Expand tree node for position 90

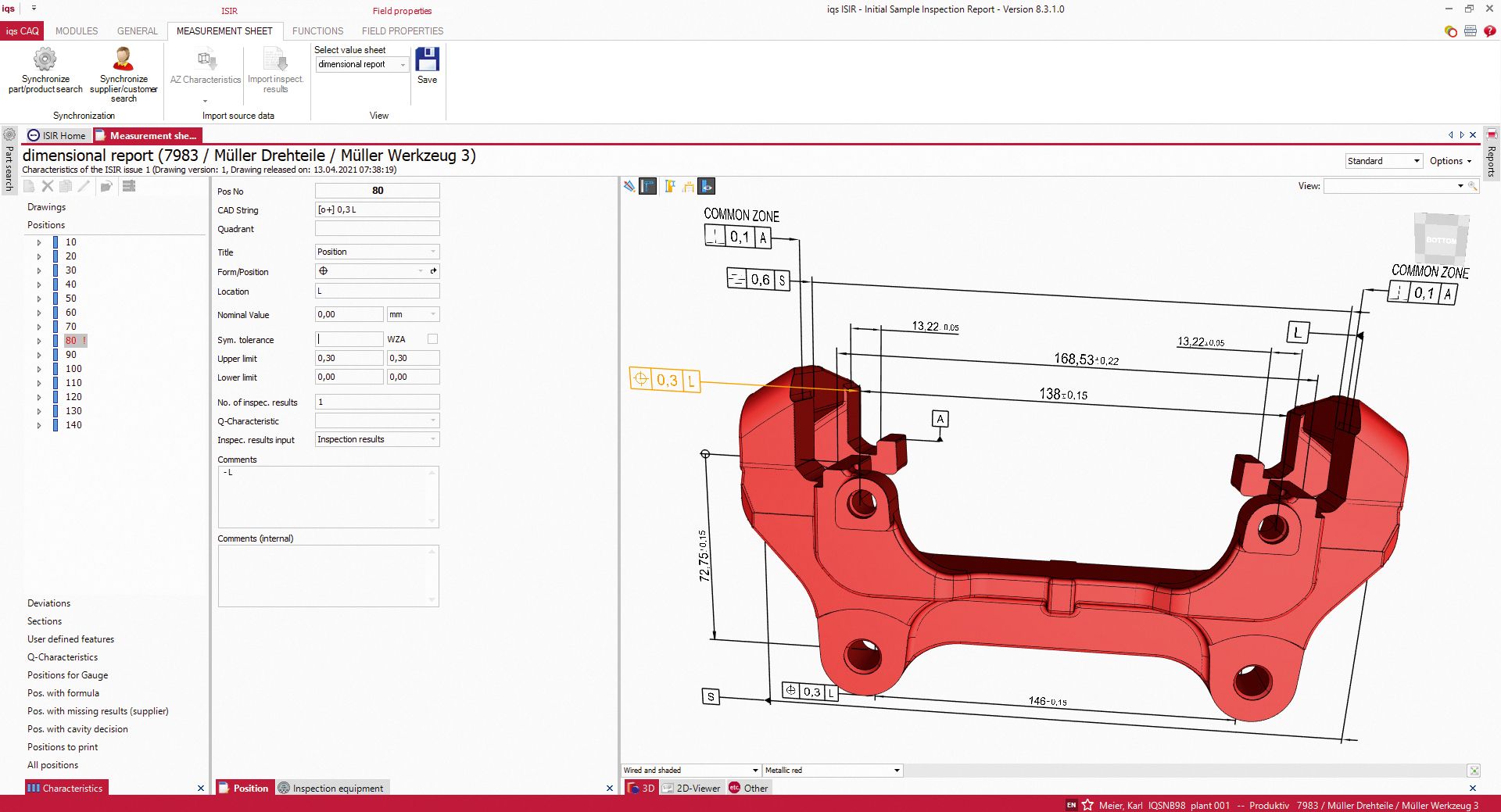coord(39,354)
